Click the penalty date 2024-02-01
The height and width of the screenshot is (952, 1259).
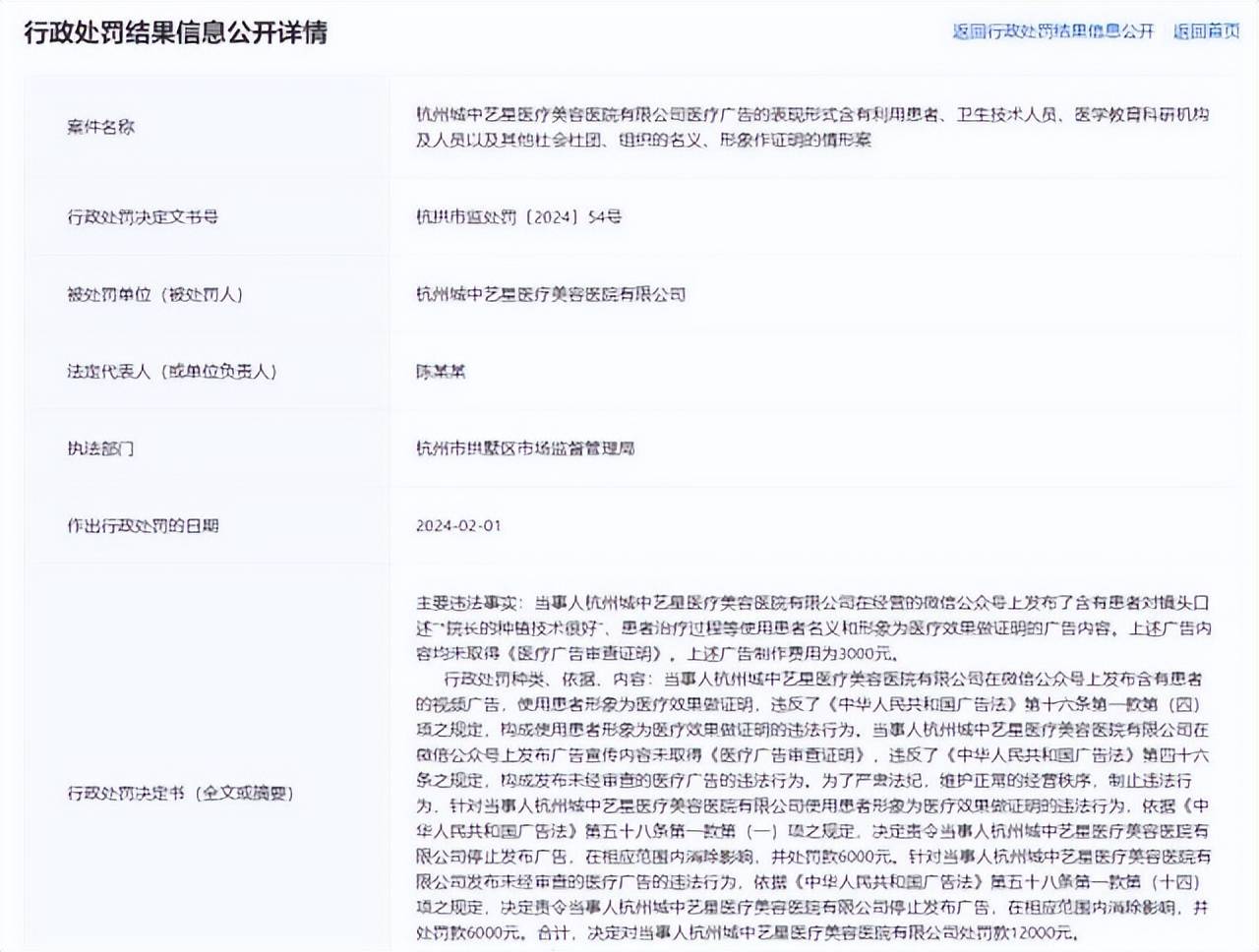click(458, 525)
